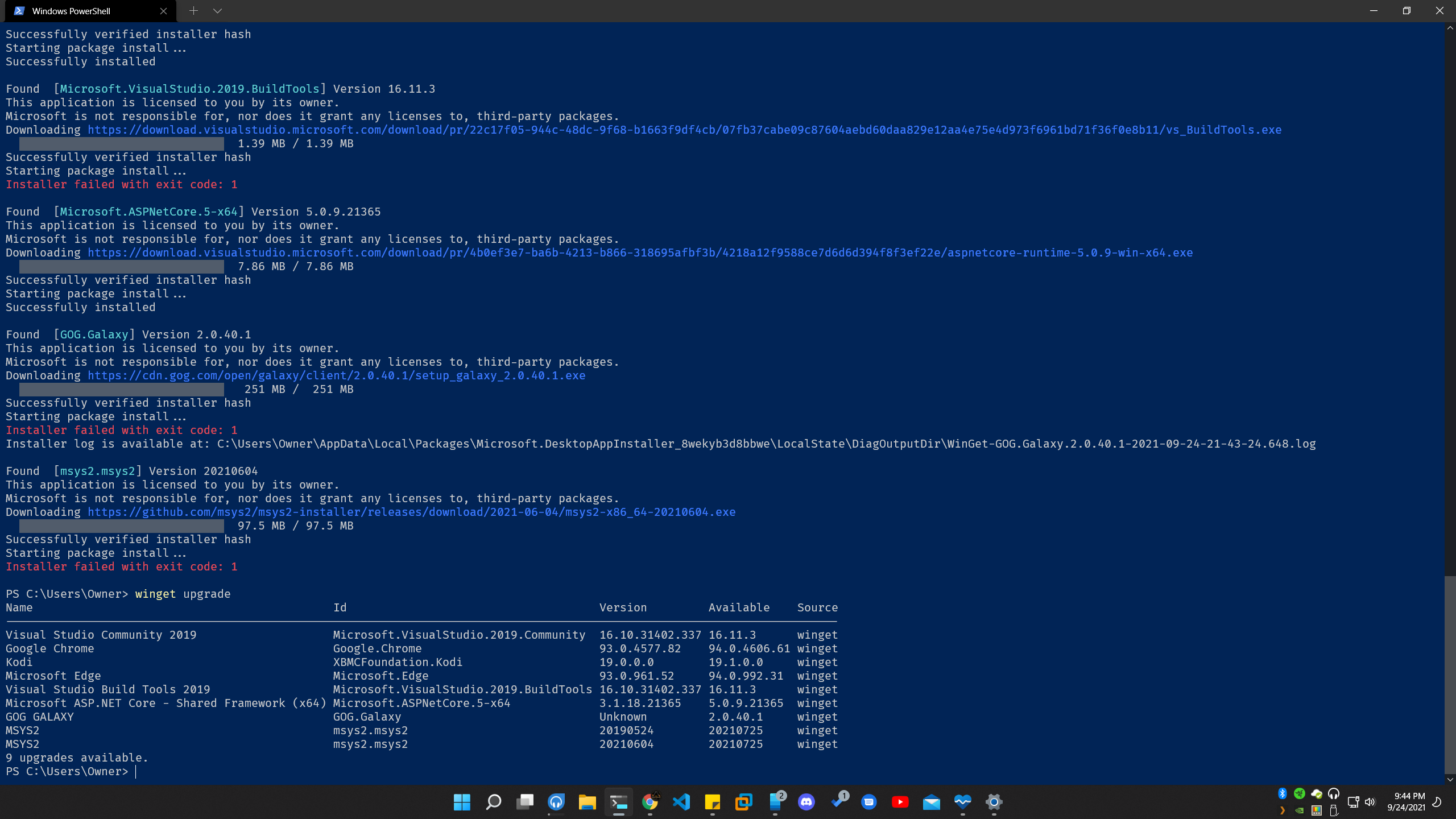Click the Microsoft.VisualStudio.2019.BuildTools package name
This screenshot has height=819, width=1456.
(189, 89)
